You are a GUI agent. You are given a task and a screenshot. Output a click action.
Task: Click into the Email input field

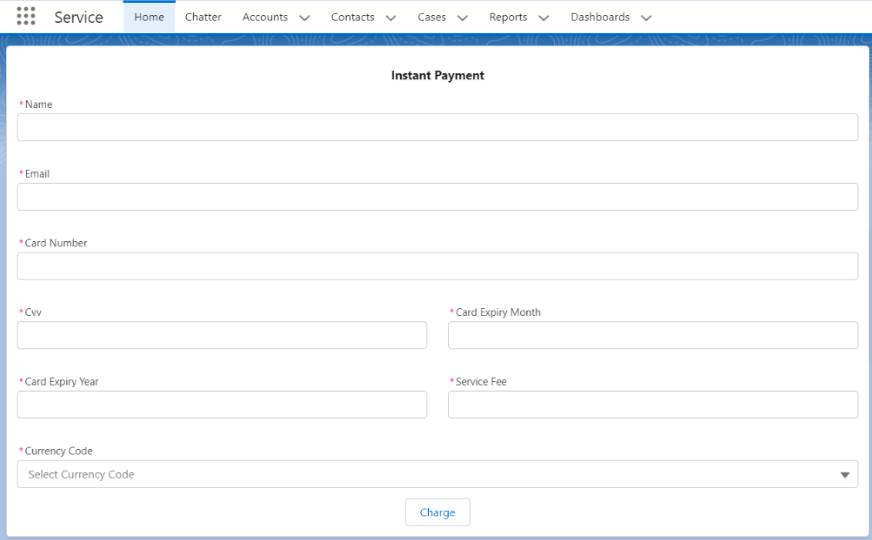tap(437, 197)
